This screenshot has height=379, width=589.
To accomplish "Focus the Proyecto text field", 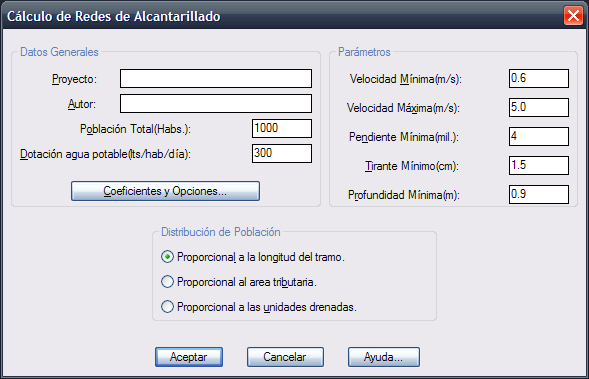I will (216, 78).
